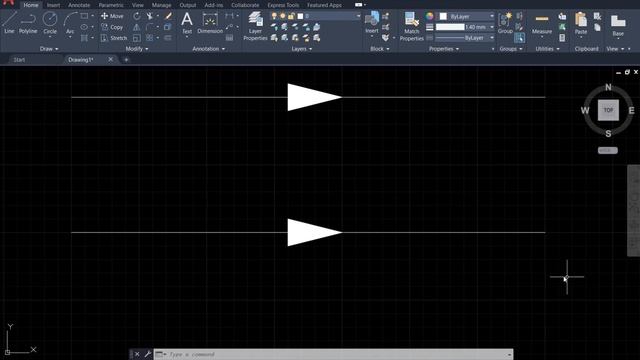
Task: Select the Circle tool
Action: point(50,23)
